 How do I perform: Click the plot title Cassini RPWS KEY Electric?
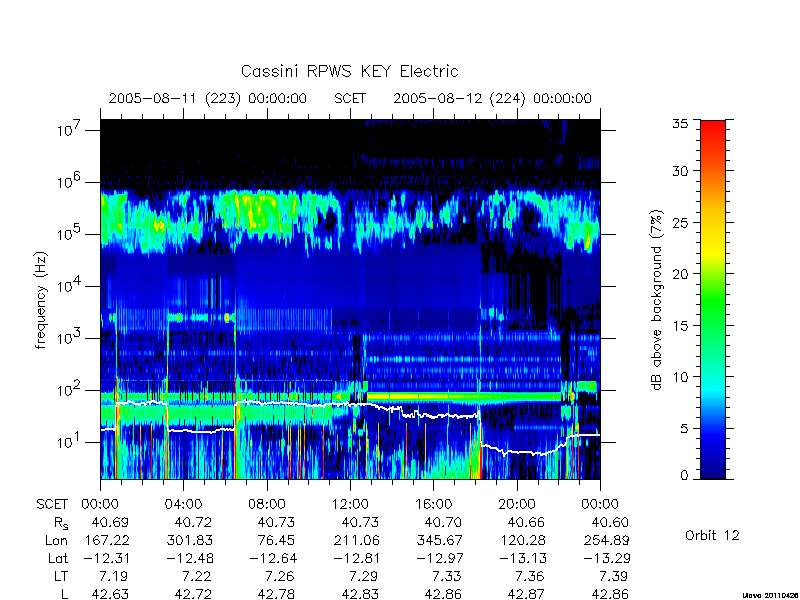(x=349, y=71)
